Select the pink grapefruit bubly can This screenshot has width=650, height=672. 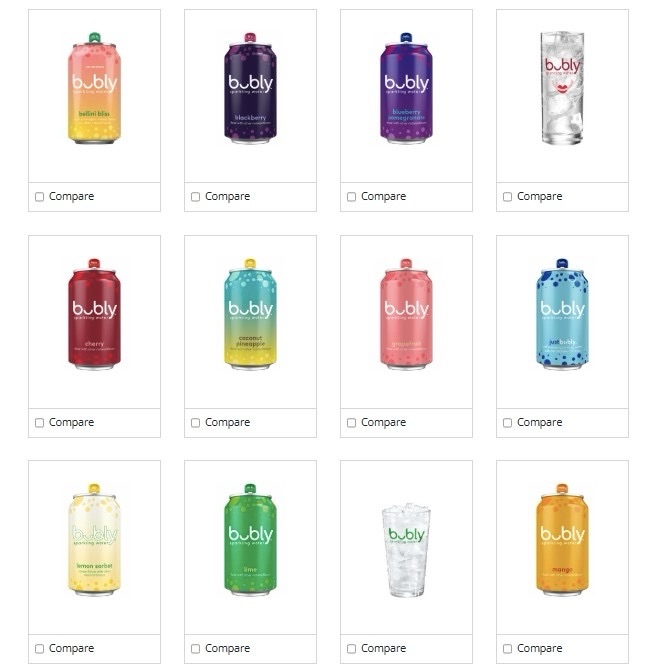pos(406,314)
